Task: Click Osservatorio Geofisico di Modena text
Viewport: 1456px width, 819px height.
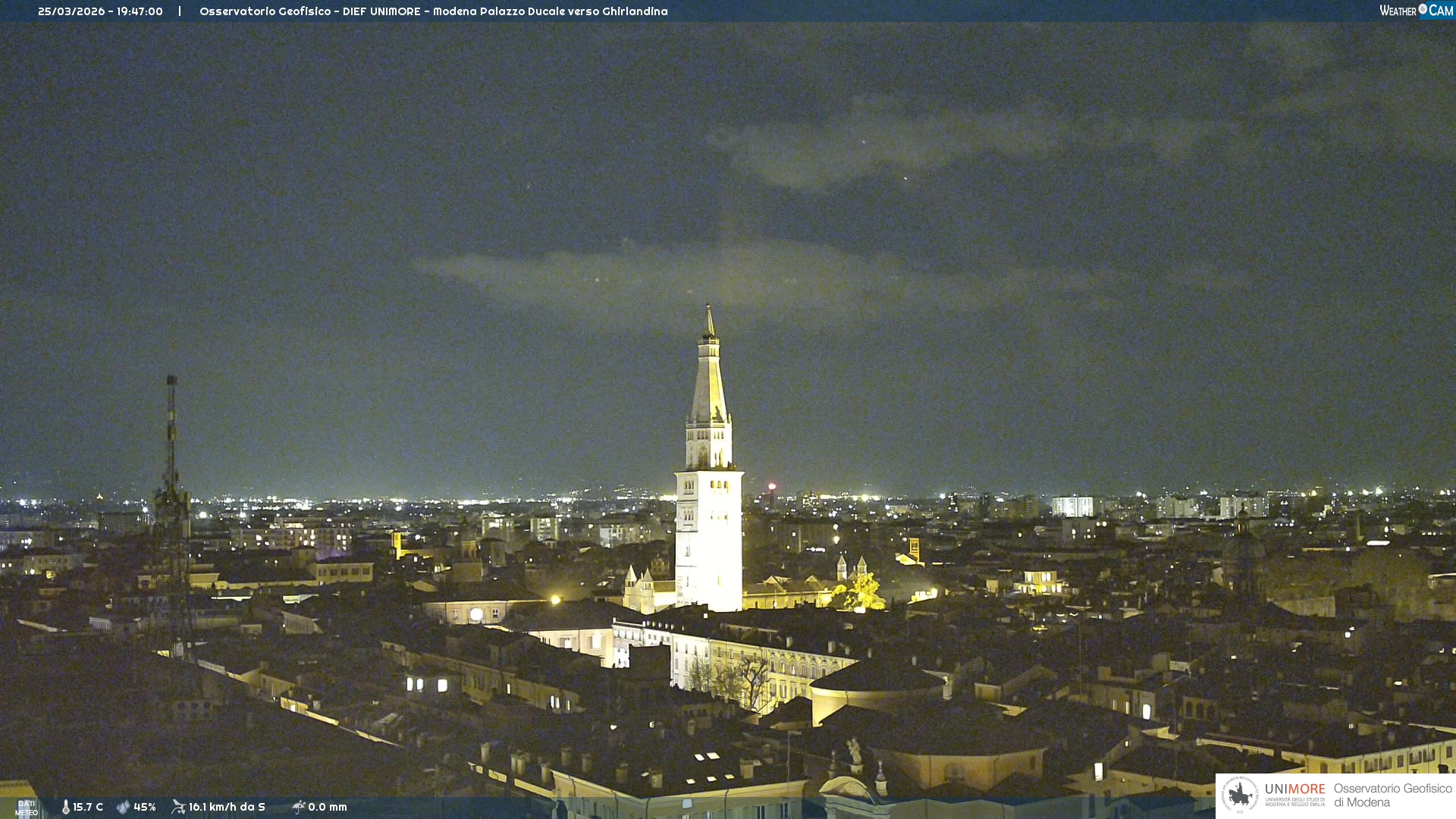Action: pyautogui.click(x=1392, y=795)
